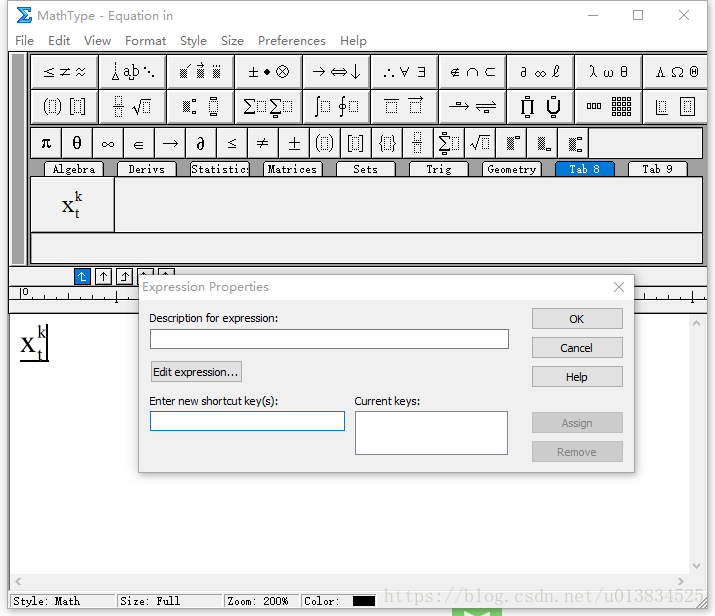
Task: Switch to the Sets tab
Action: tap(366, 169)
